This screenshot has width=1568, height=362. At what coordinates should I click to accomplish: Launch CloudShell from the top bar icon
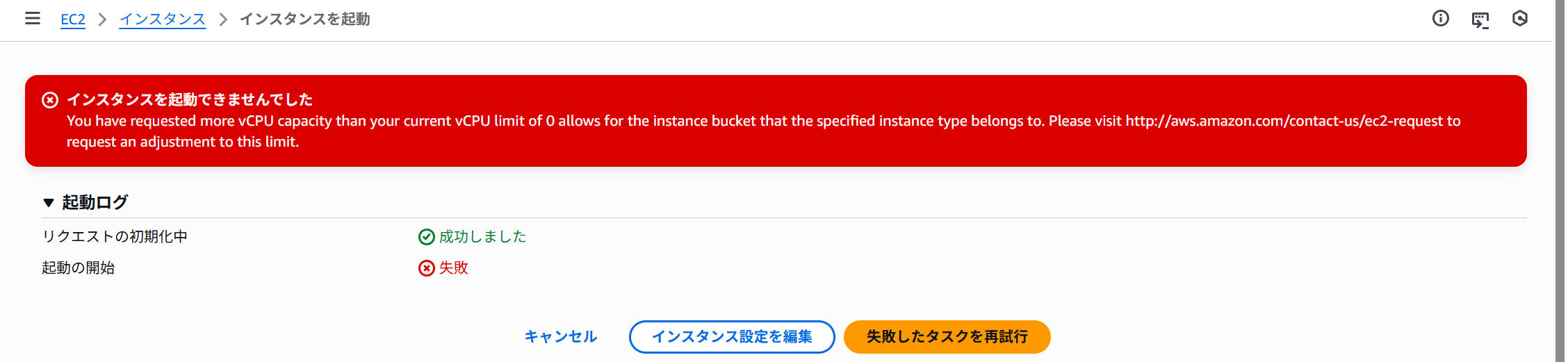point(1480,19)
